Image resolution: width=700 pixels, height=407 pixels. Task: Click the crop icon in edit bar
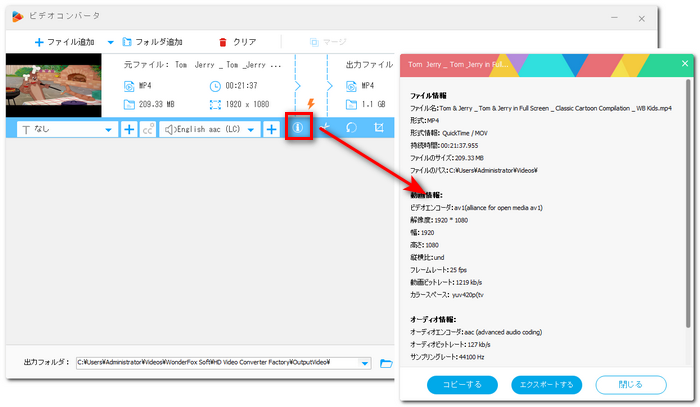(x=379, y=128)
